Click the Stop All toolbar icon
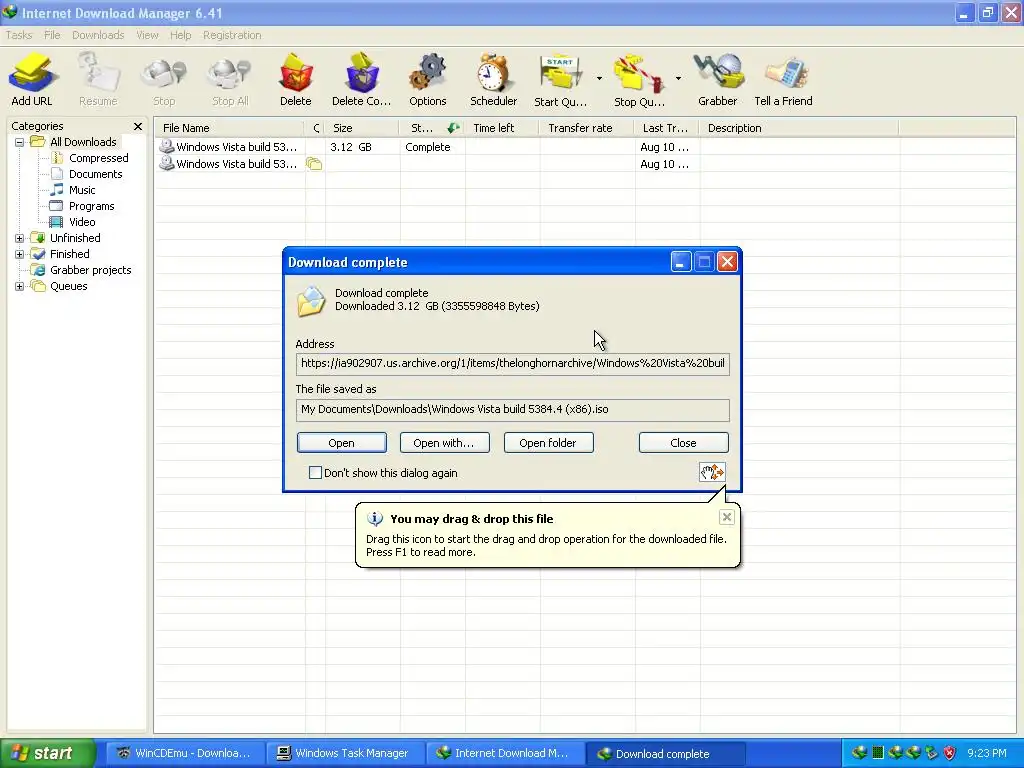The image size is (1024, 768). 230,80
